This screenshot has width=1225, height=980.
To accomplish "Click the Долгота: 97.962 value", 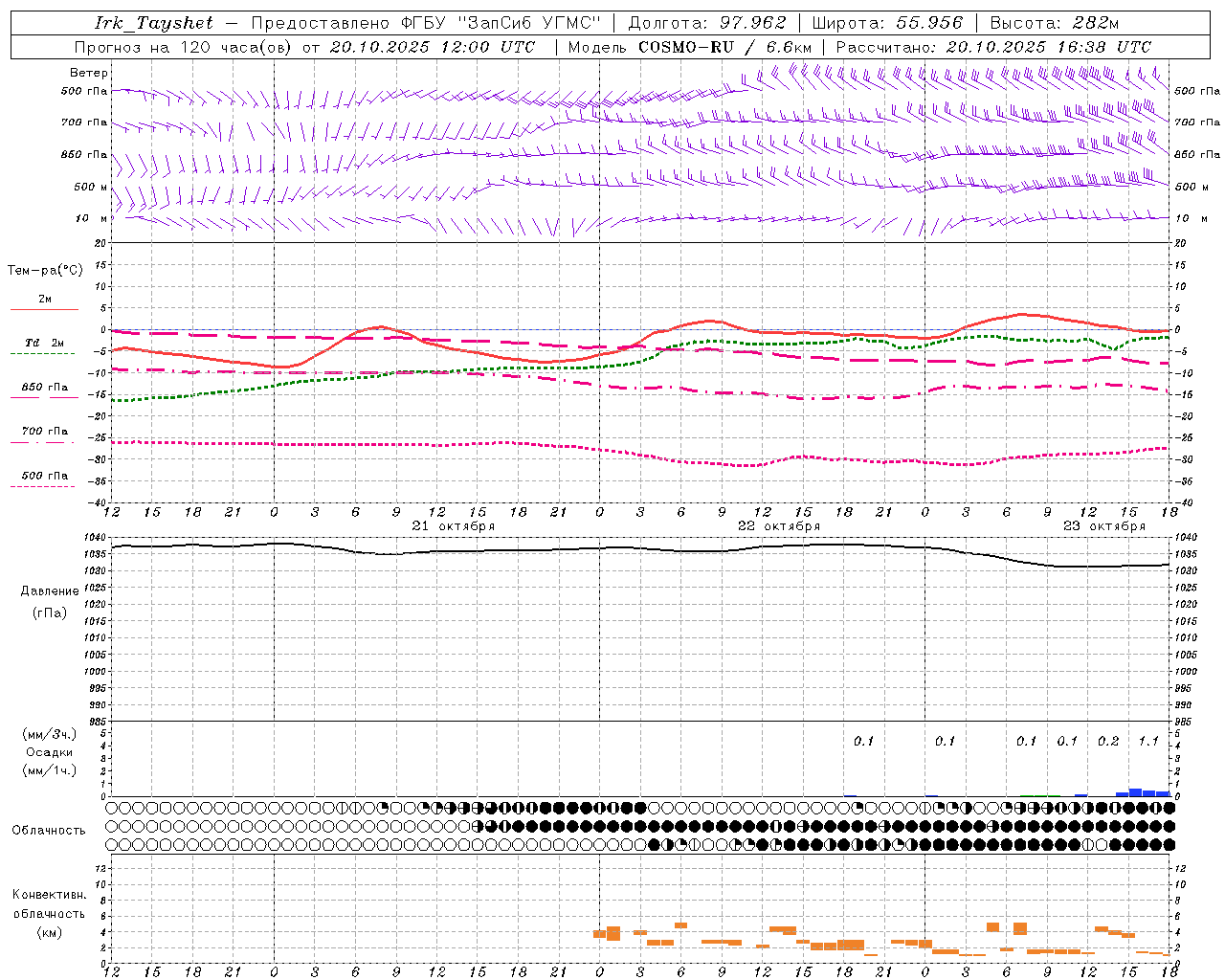I will pyautogui.click(x=706, y=23).
